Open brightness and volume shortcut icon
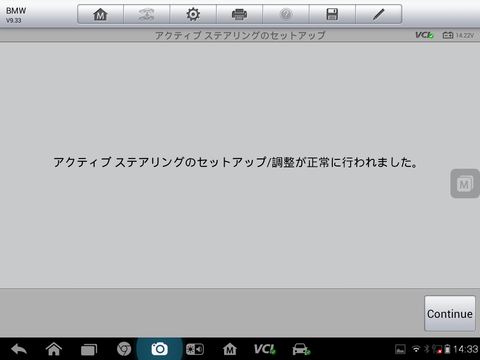The height and width of the screenshot is (360, 480). (x=195, y=349)
